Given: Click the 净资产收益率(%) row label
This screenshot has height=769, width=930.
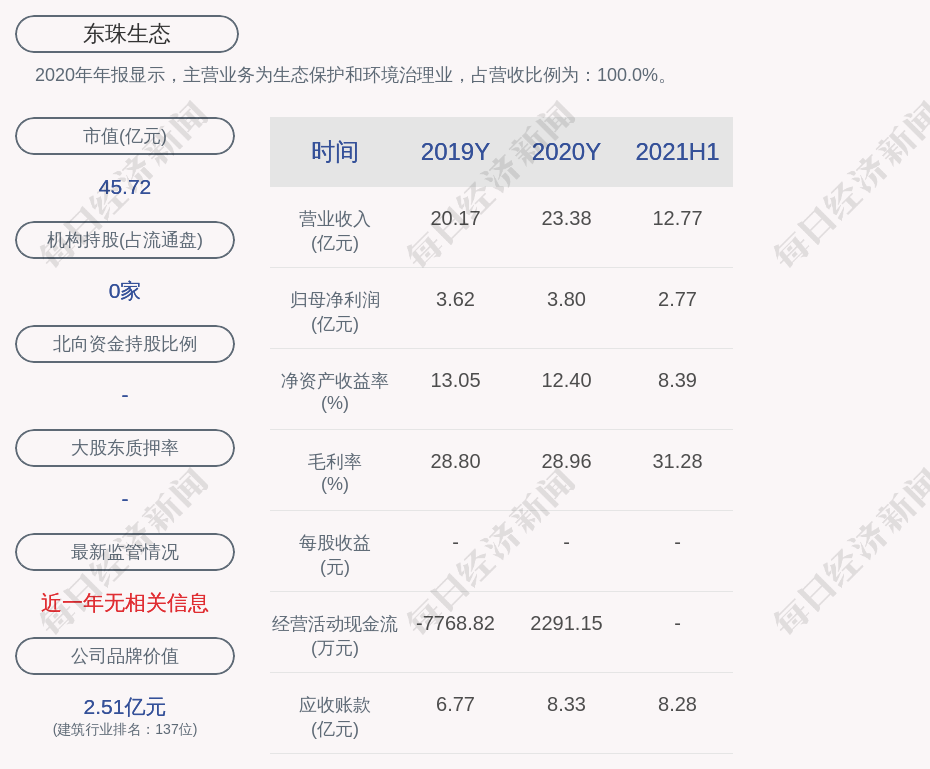Looking at the screenshot, I should 335,392.
